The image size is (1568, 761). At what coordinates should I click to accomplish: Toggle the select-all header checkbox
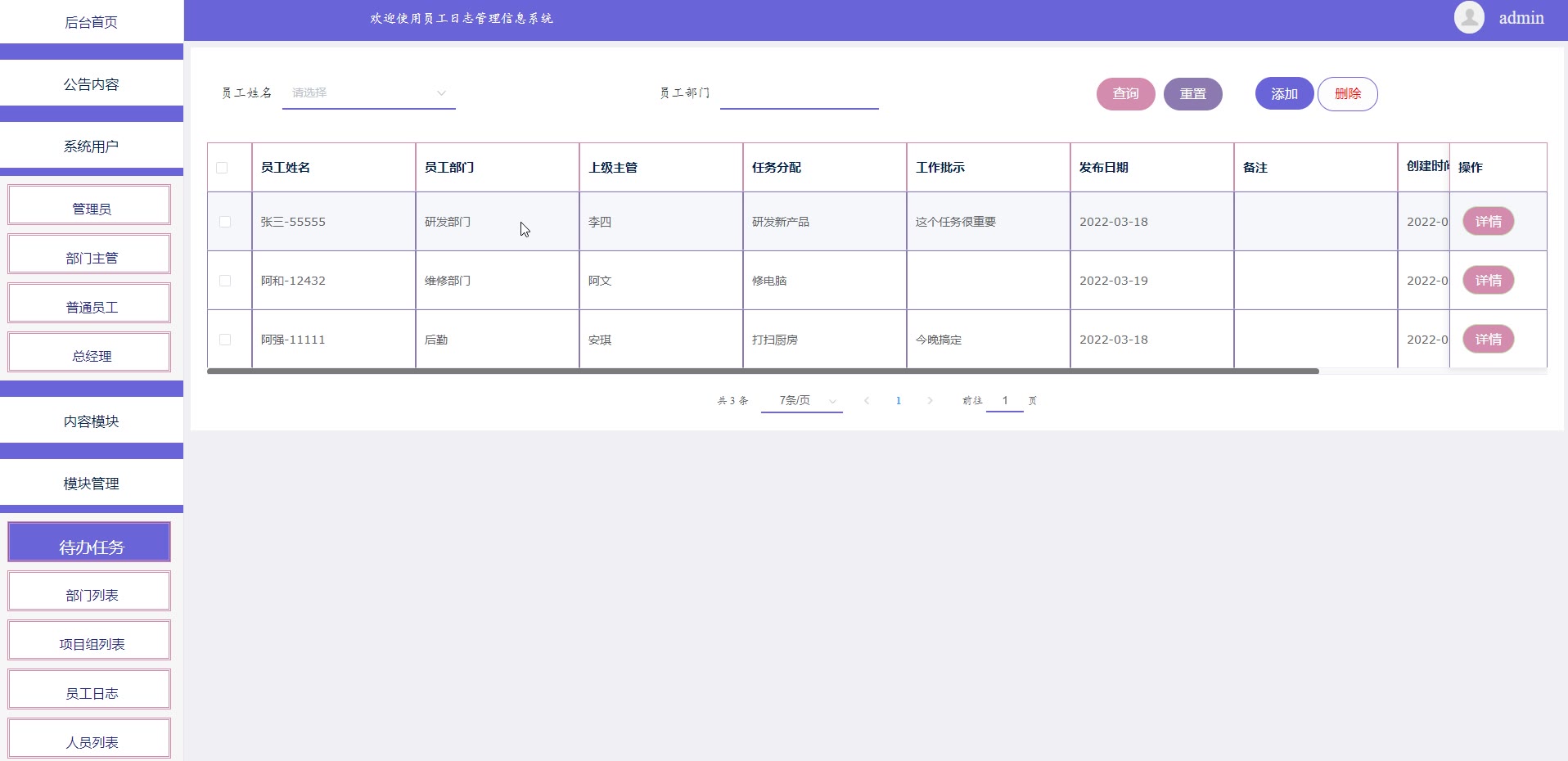(x=222, y=168)
